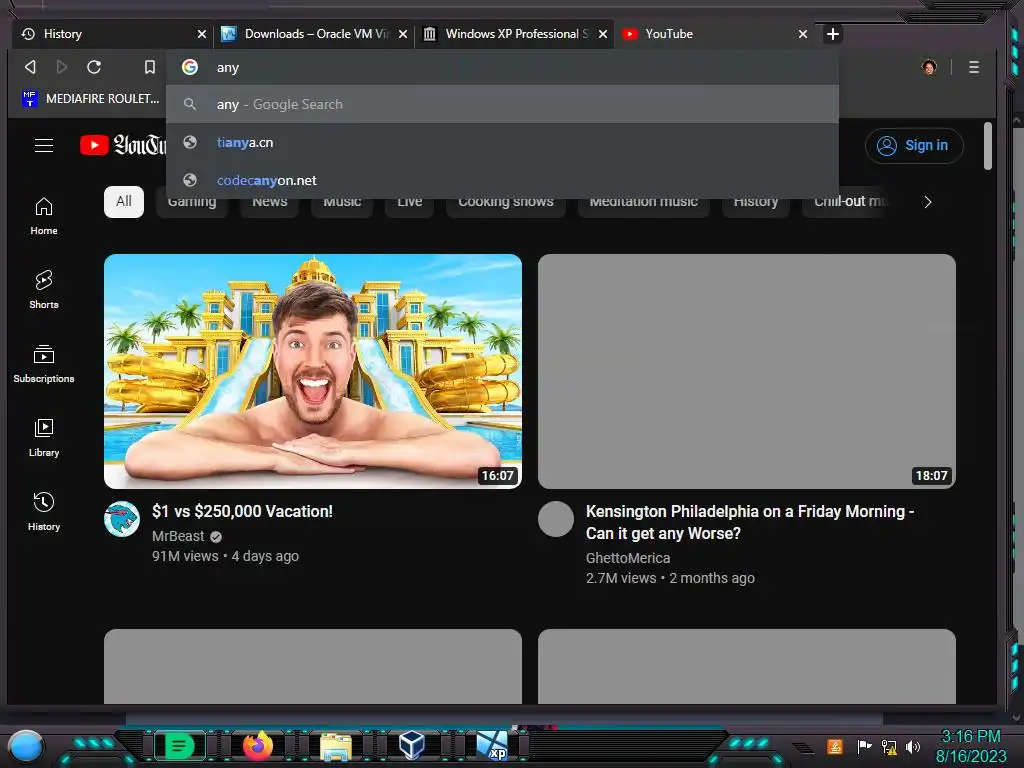Click the '$1 vs $250,000 Vacation!' title
The width and height of the screenshot is (1024, 768).
(x=242, y=511)
